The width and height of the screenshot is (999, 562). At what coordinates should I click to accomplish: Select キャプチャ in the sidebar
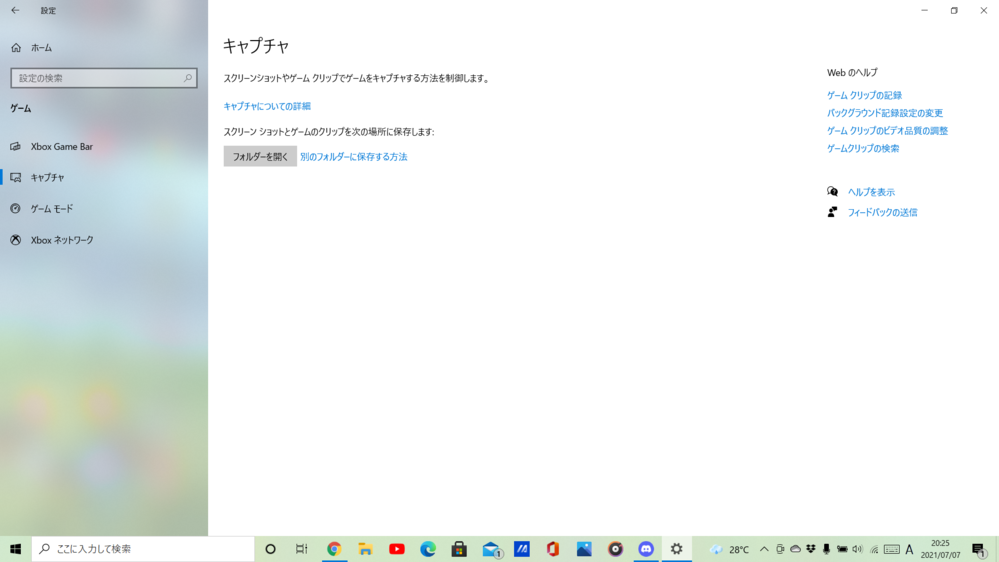pyautogui.click(x=104, y=177)
